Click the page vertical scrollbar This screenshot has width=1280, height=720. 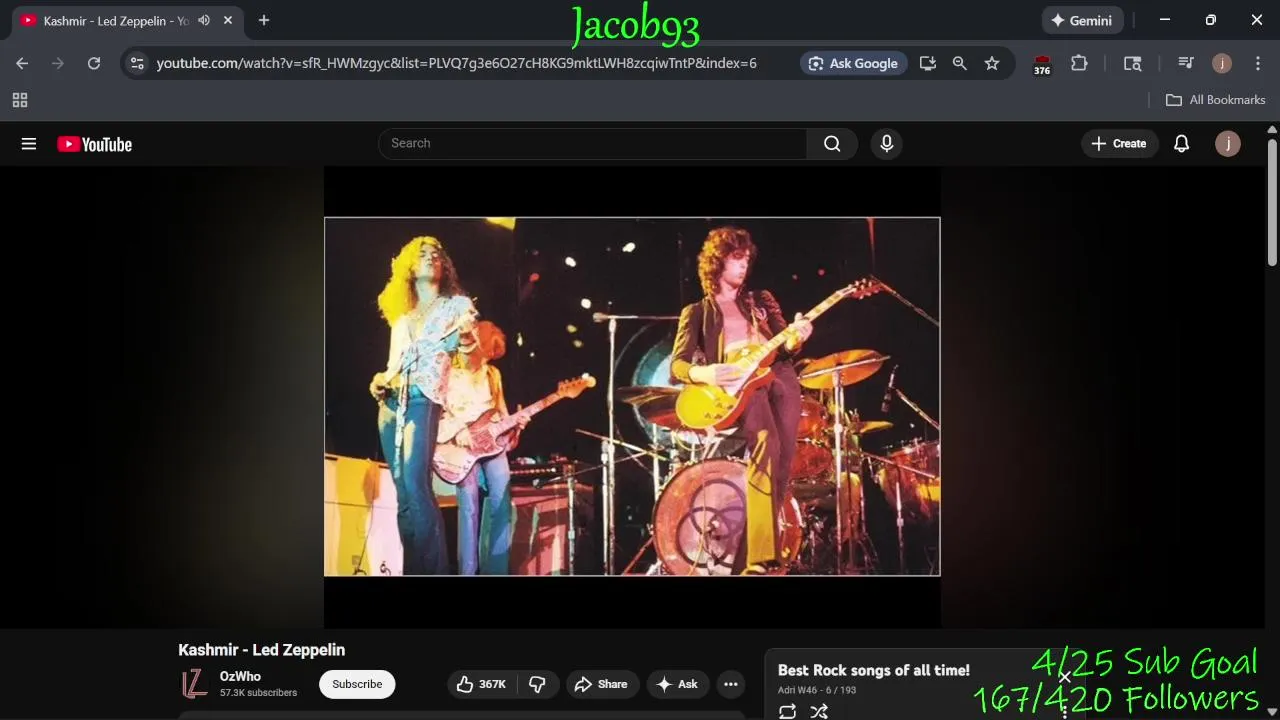point(1272,202)
